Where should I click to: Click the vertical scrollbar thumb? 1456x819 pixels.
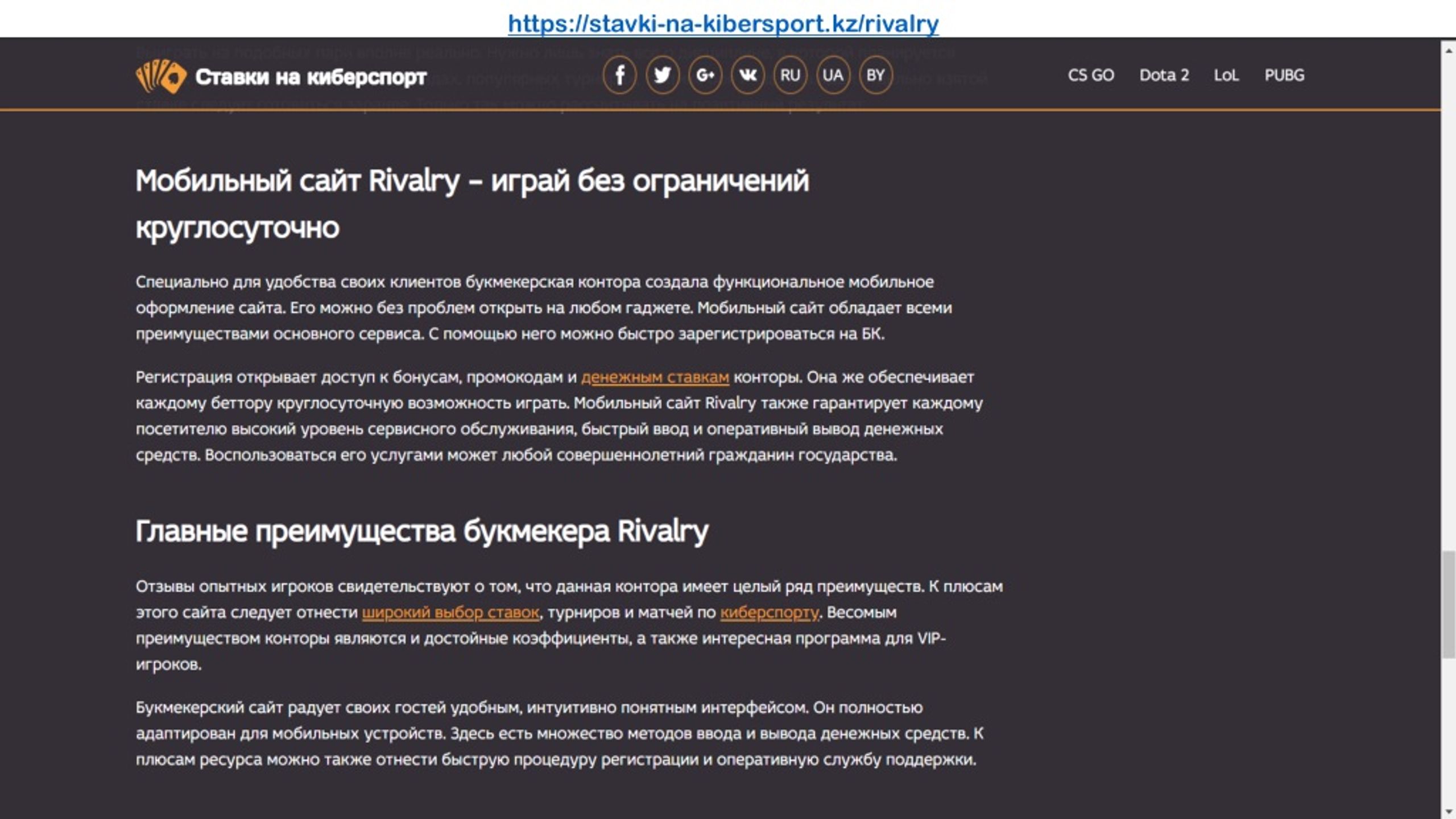[x=1449, y=604]
